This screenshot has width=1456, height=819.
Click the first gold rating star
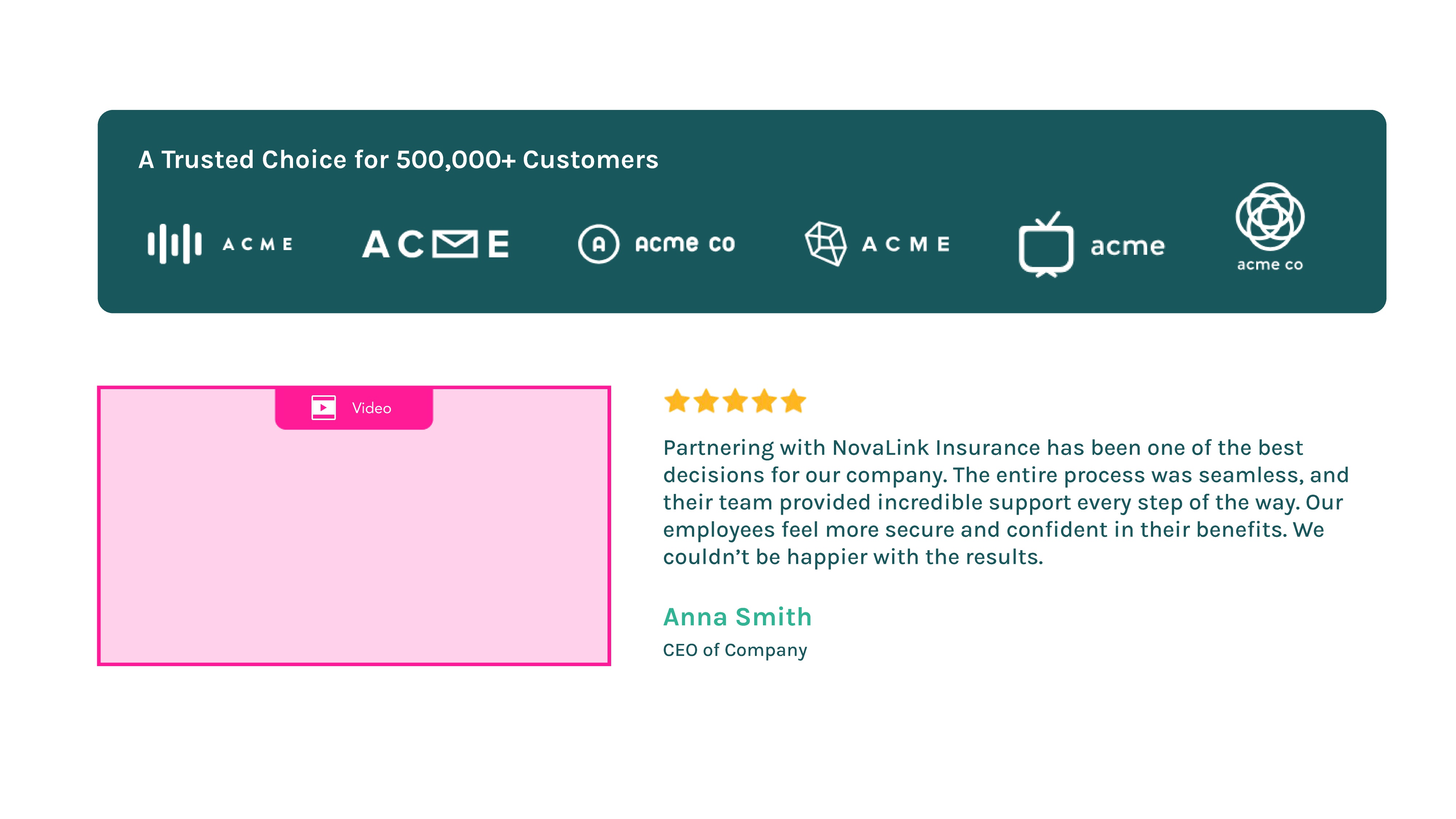[677, 401]
